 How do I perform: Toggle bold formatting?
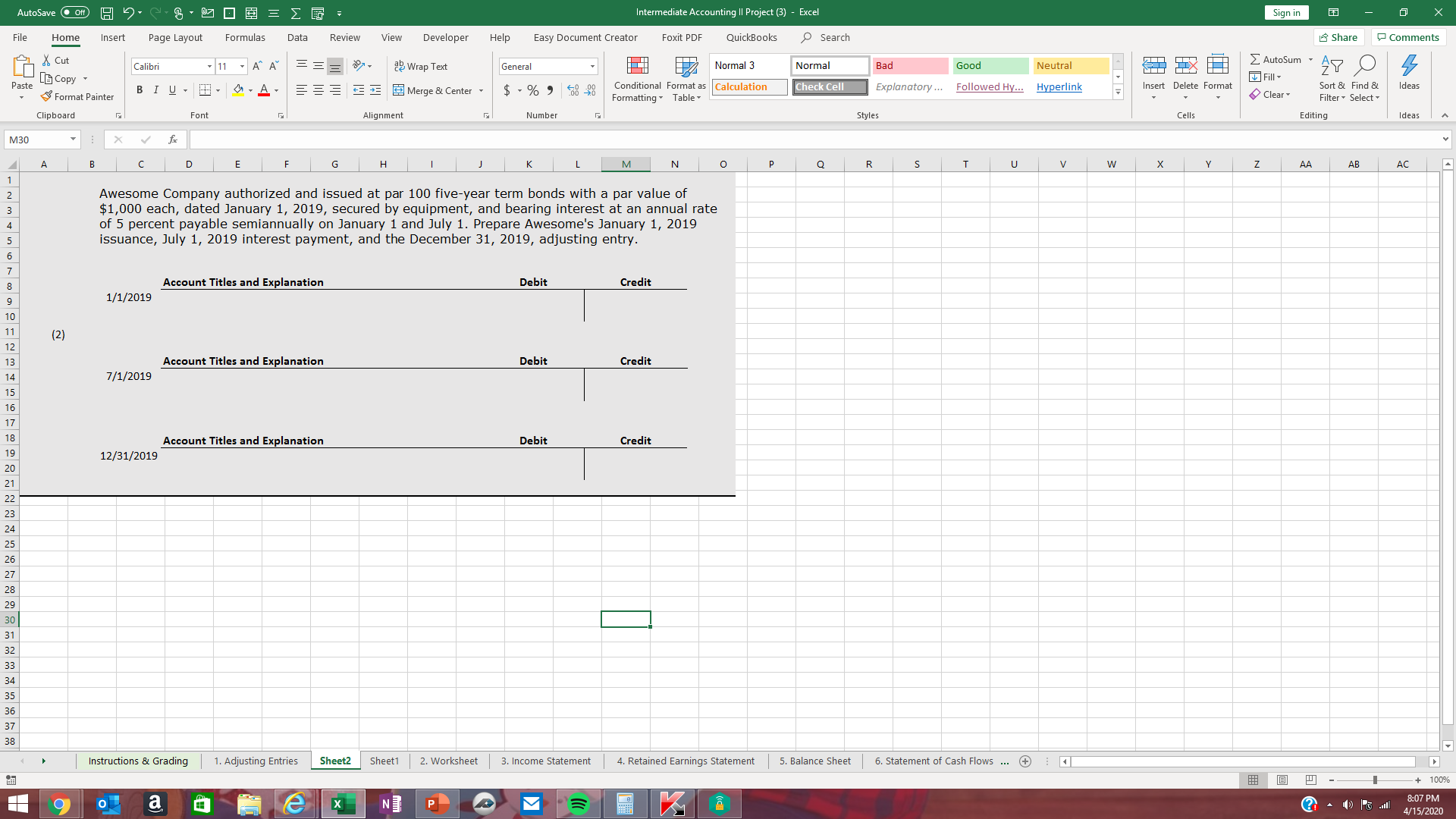click(x=140, y=89)
